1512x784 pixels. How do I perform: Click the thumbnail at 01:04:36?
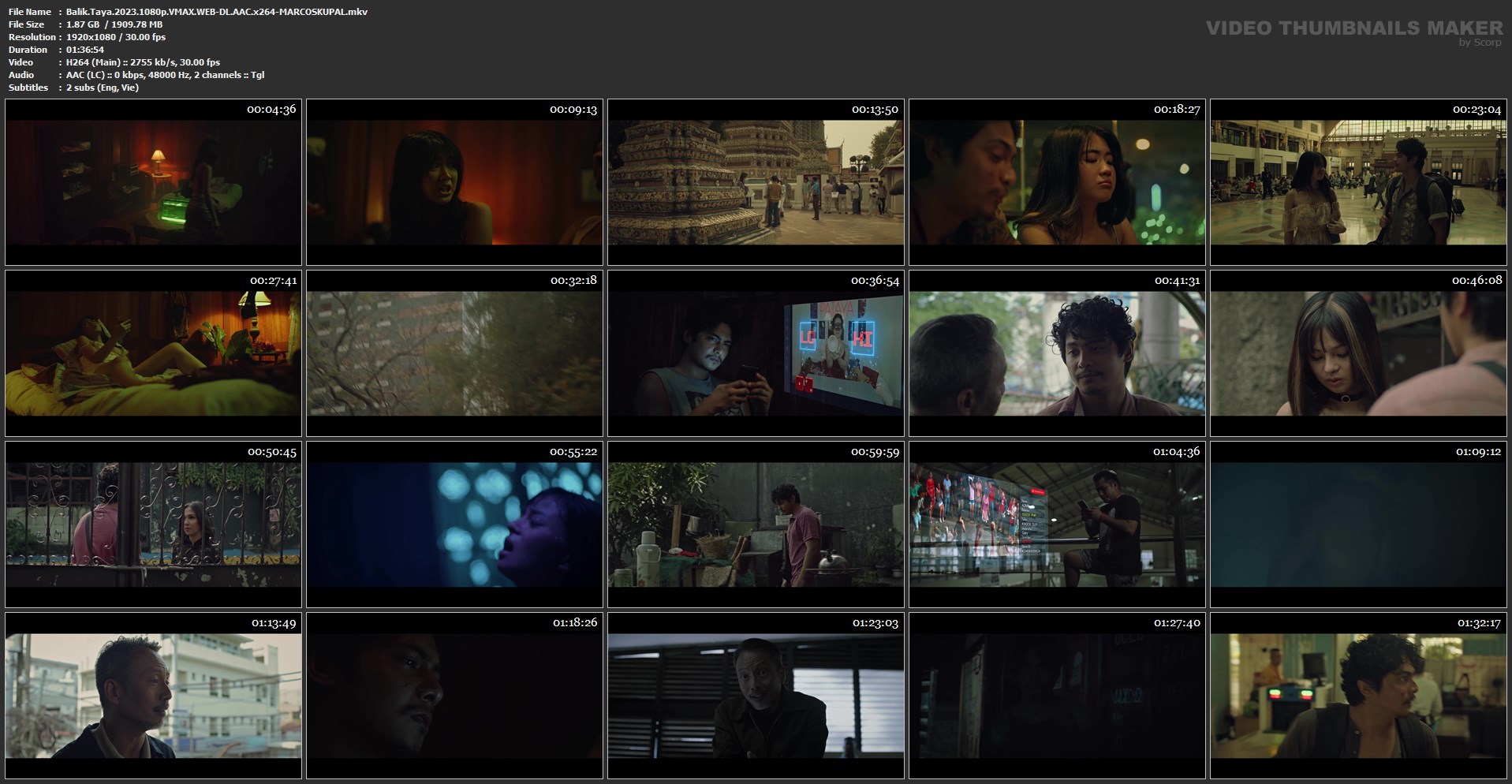[1057, 525]
